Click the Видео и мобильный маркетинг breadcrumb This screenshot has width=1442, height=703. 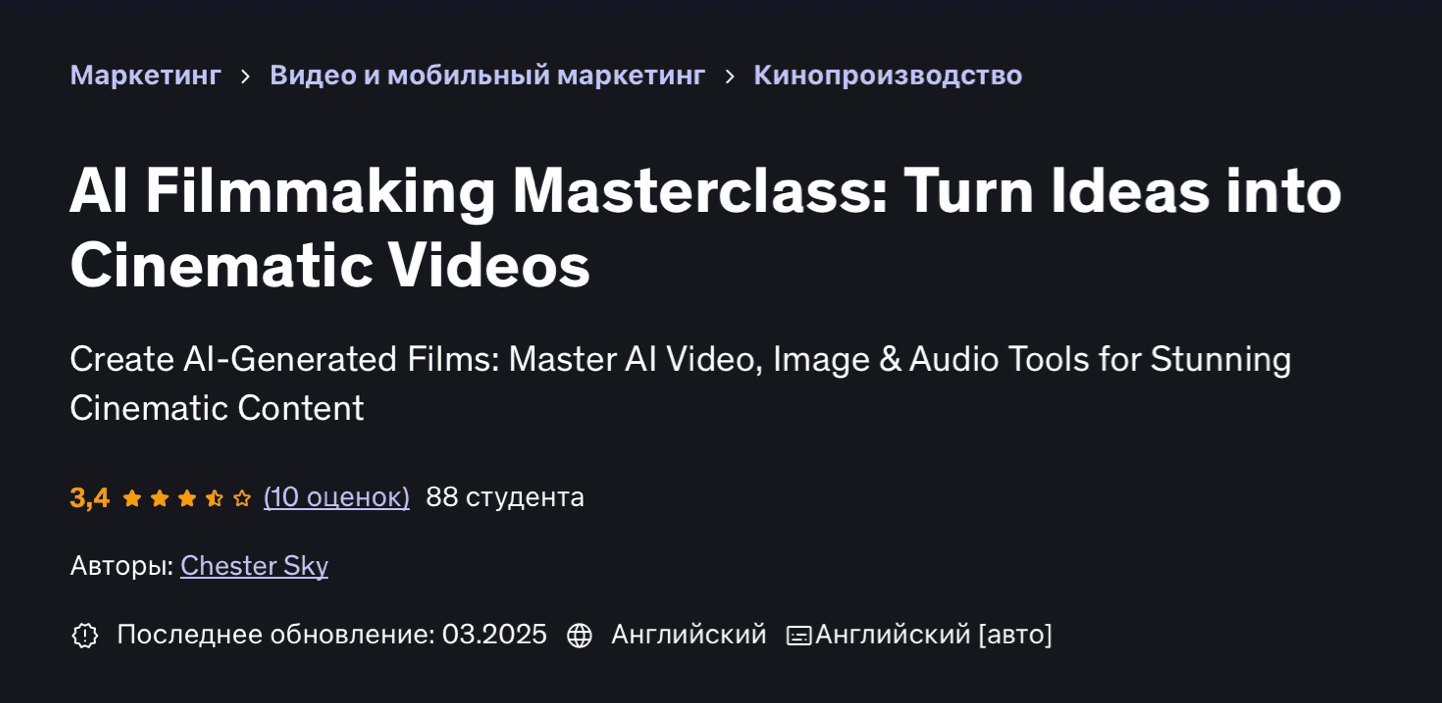[x=487, y=75]
